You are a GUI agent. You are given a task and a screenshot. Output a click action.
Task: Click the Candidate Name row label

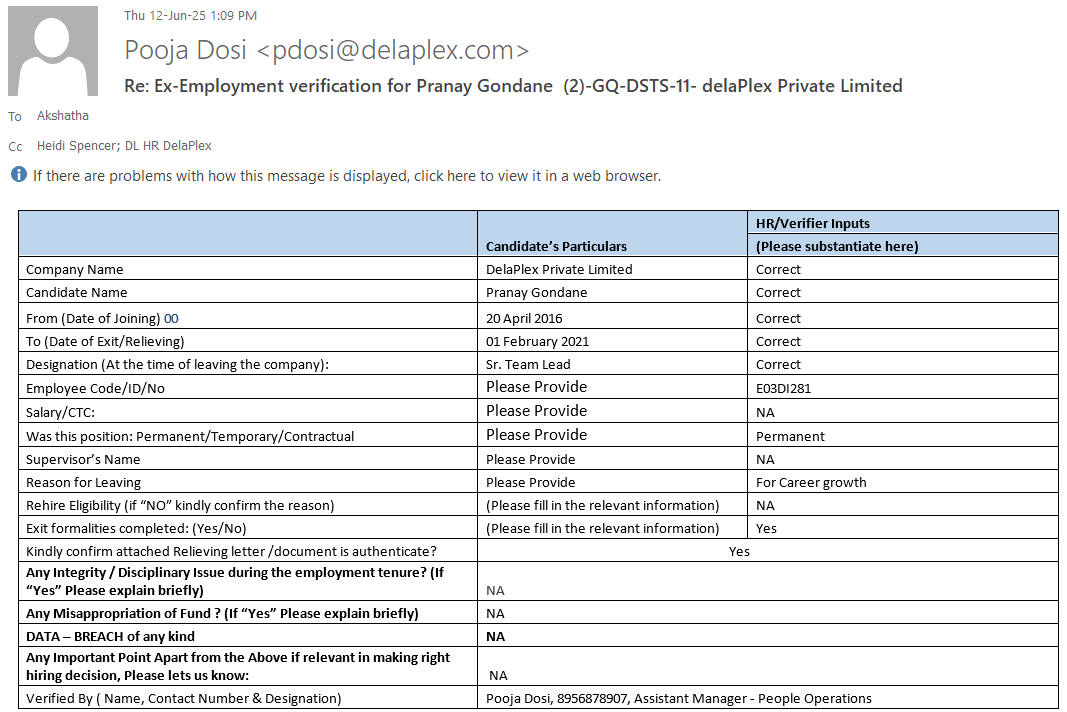(76, 293)
